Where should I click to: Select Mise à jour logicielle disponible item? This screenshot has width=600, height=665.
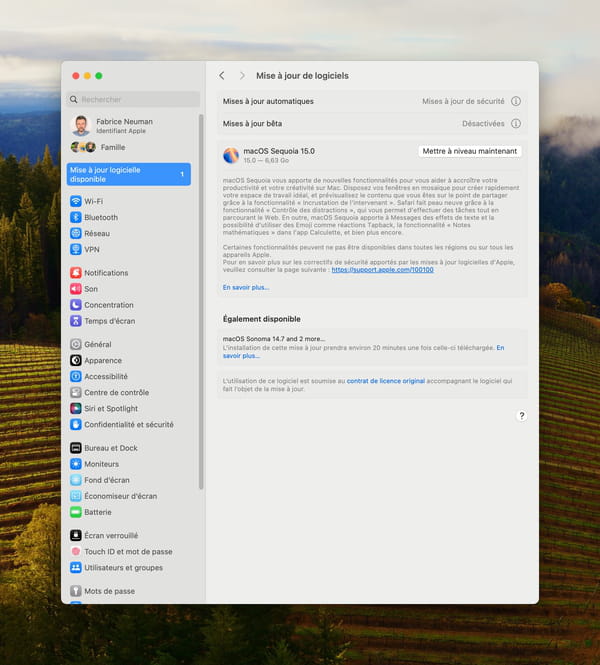128,174
